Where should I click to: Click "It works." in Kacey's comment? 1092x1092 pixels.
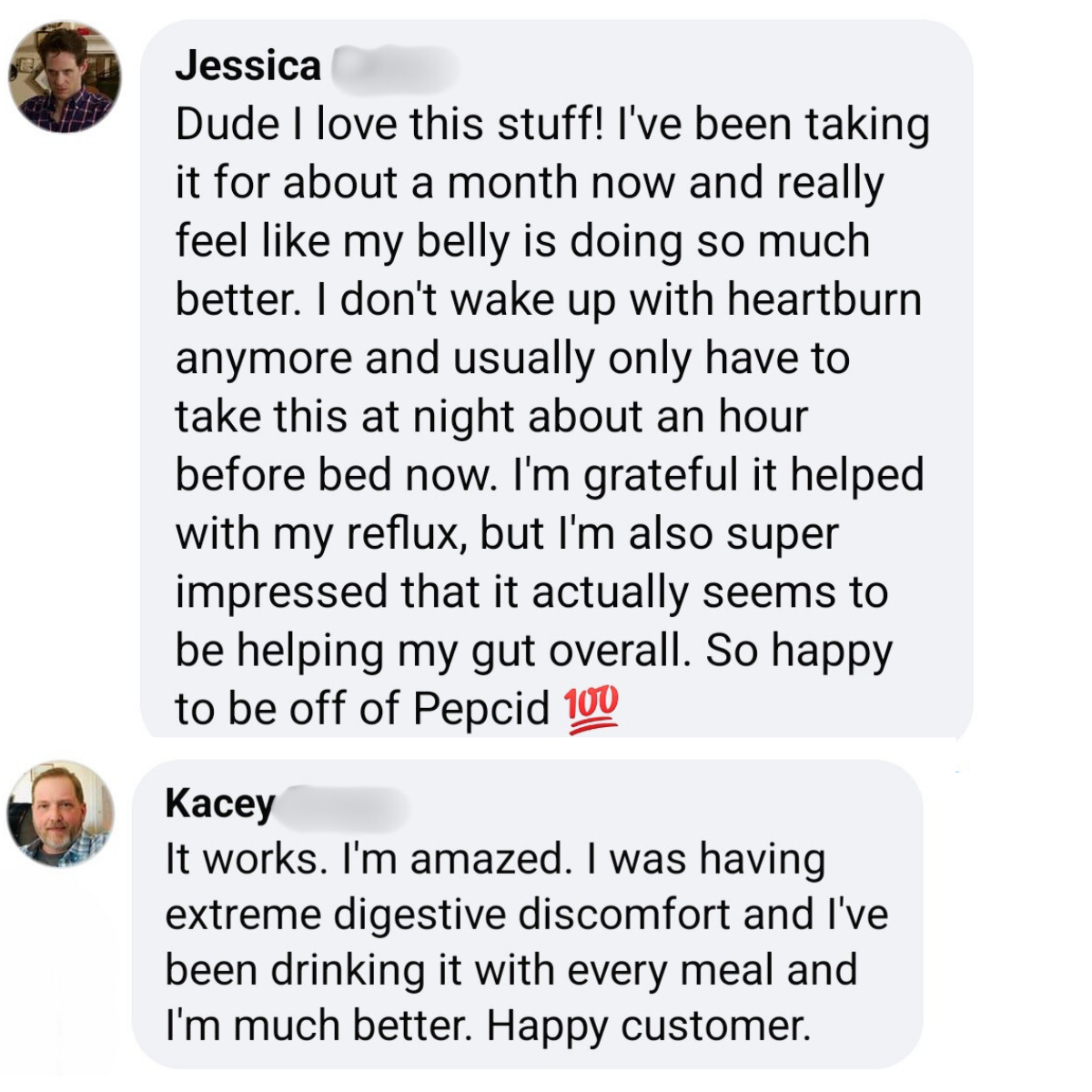pyautogui.click(x=246, y=859)
